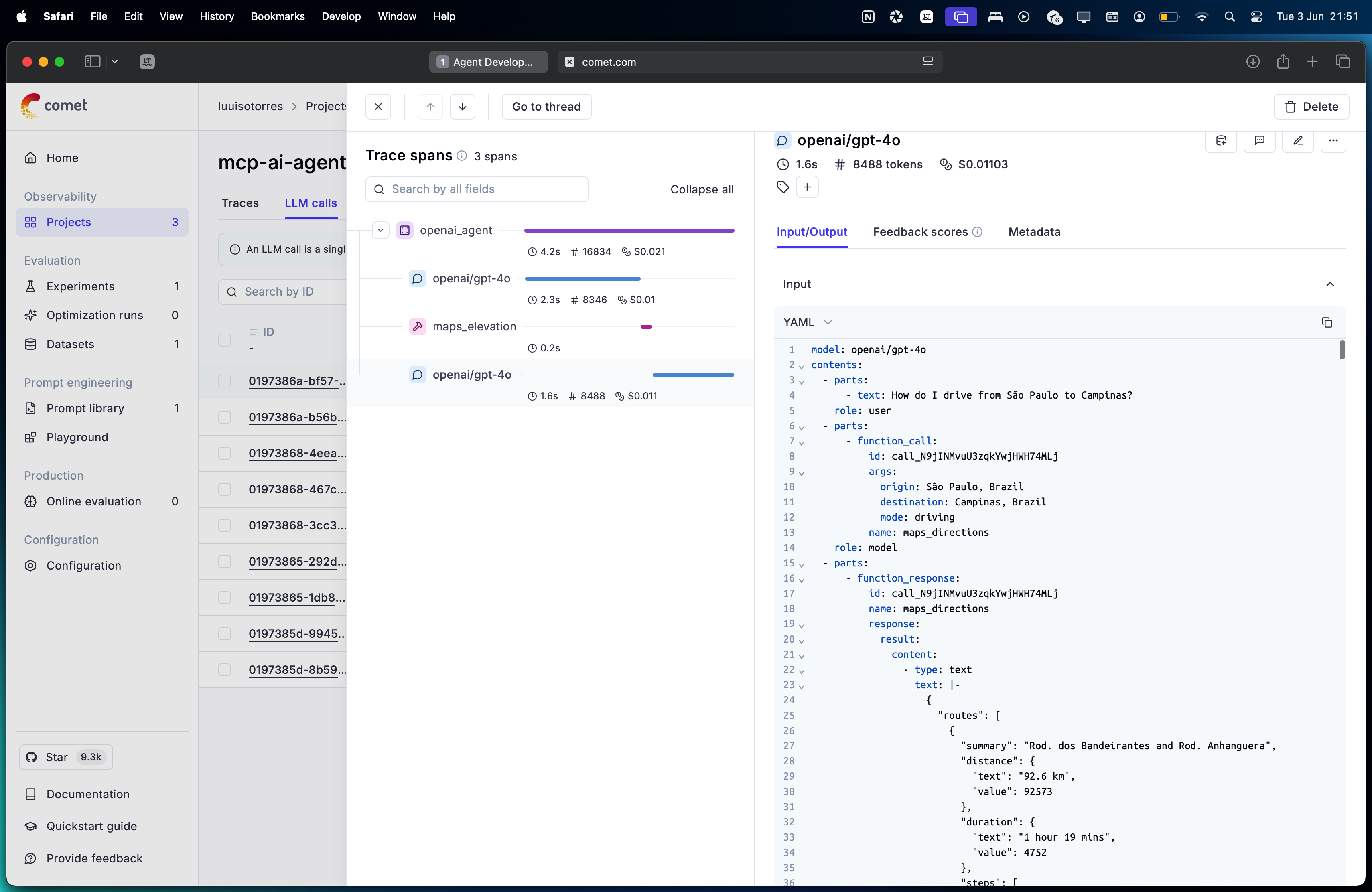Select the checkbox of row 01973868-467c
The image size is (1372, 892).
point(225,489)
